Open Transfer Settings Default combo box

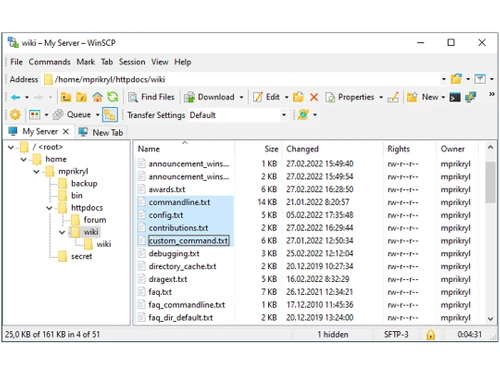[x=238, y=115]
